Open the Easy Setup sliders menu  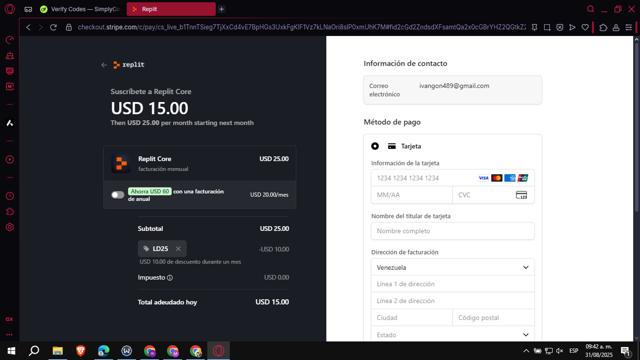[x=629, y=27]
